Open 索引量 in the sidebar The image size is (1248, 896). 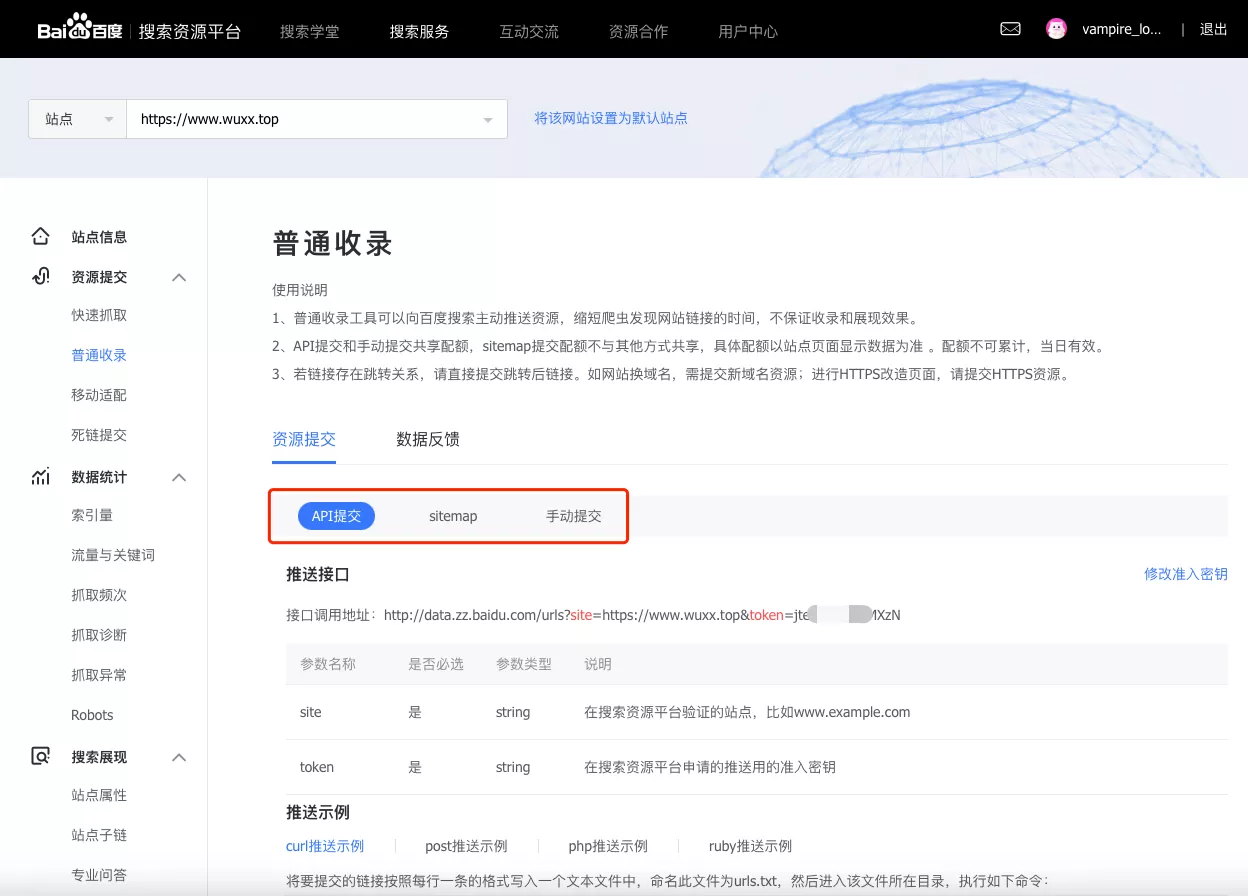pyautogui.click(x=92, y=515)
